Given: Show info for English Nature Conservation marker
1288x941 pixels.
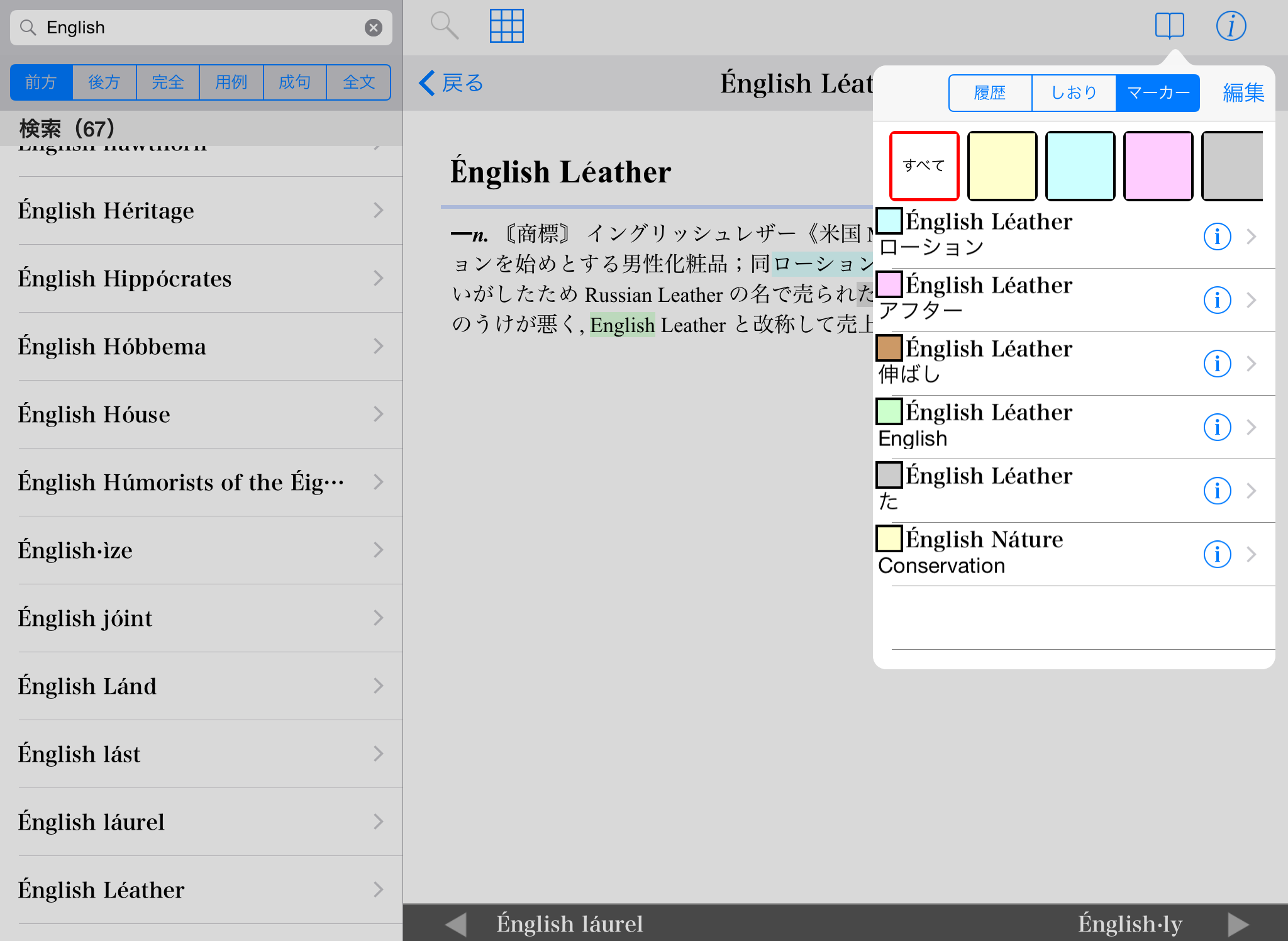Looking at the screenshot, I should 1217,554.
